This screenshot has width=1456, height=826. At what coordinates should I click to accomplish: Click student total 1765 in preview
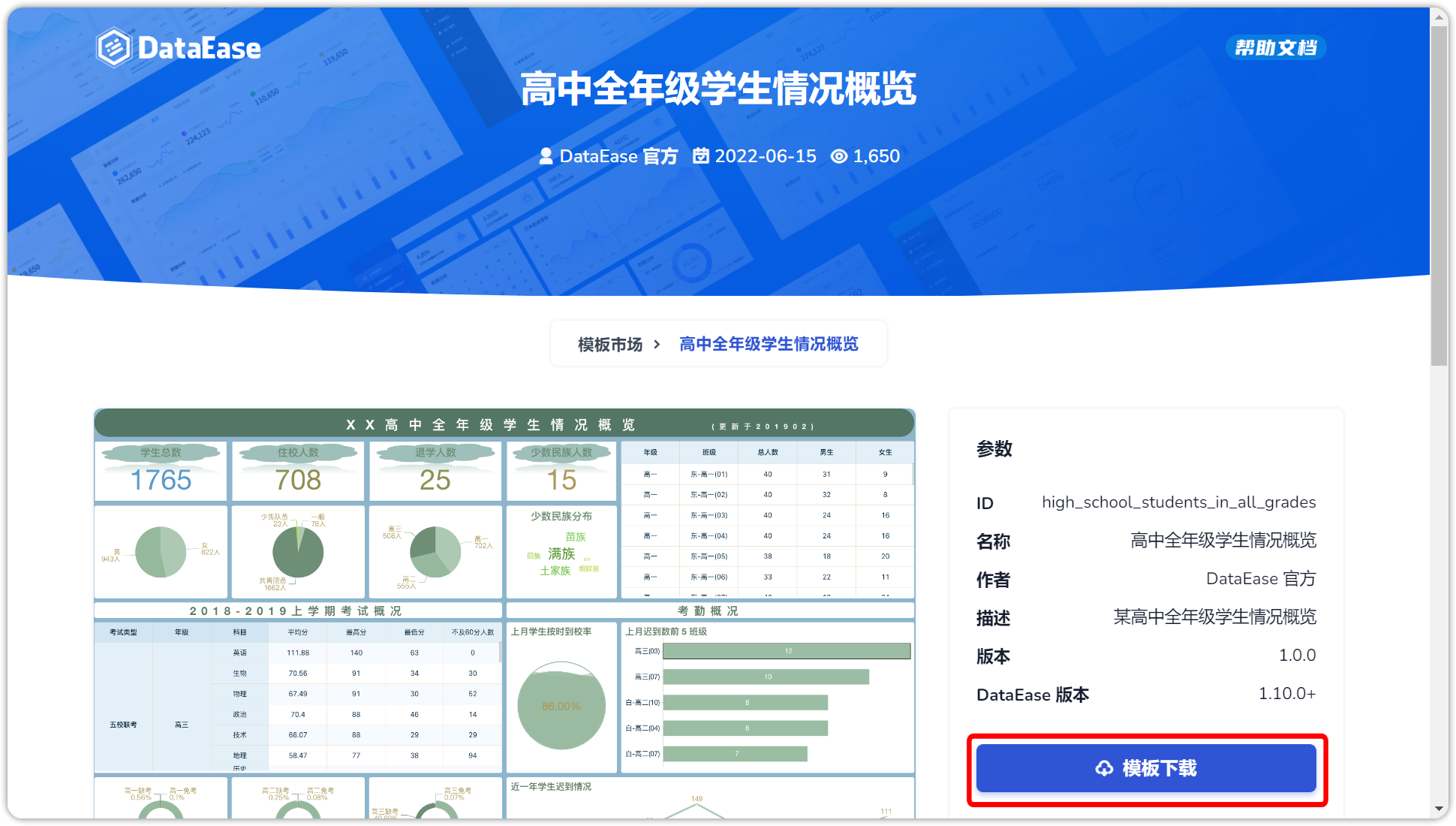[161, 480]
